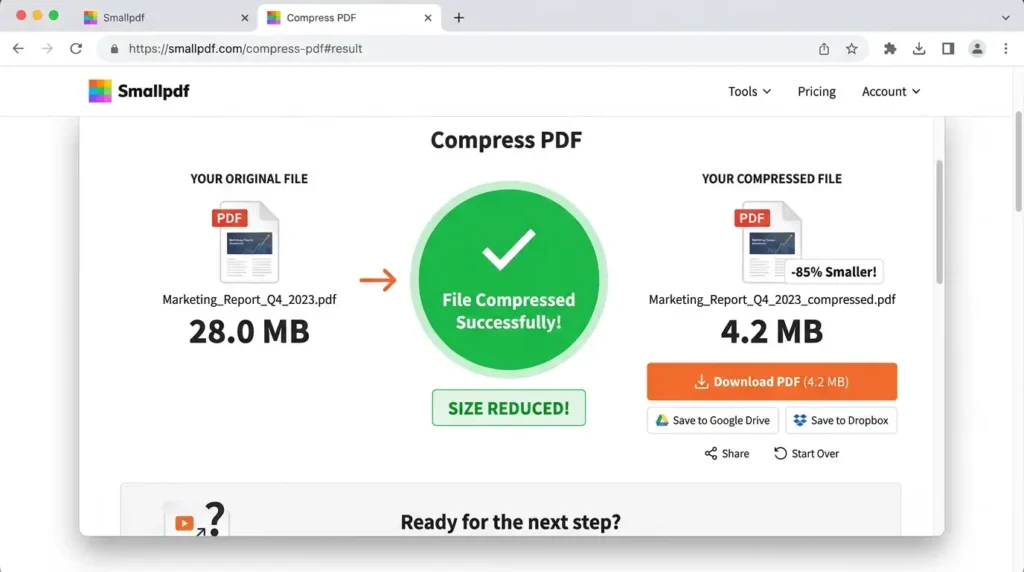Click the large 4.2 MB size text
1024x572 pixels.
click(772, 331)
